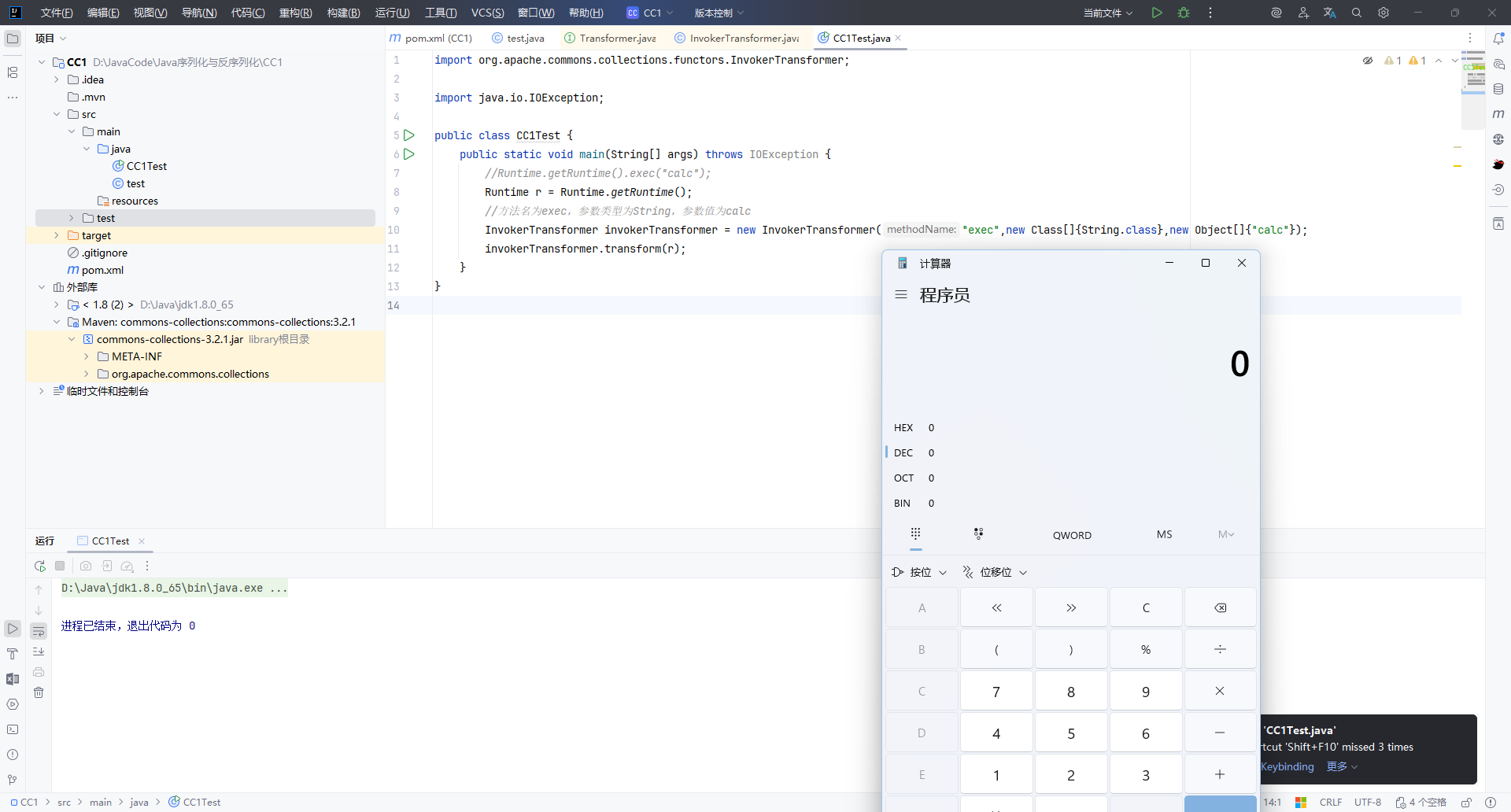Switch to the InvokerTransformer.java editor tab
The height and width of the screenshot is (812, 1511).
(737, 38)
